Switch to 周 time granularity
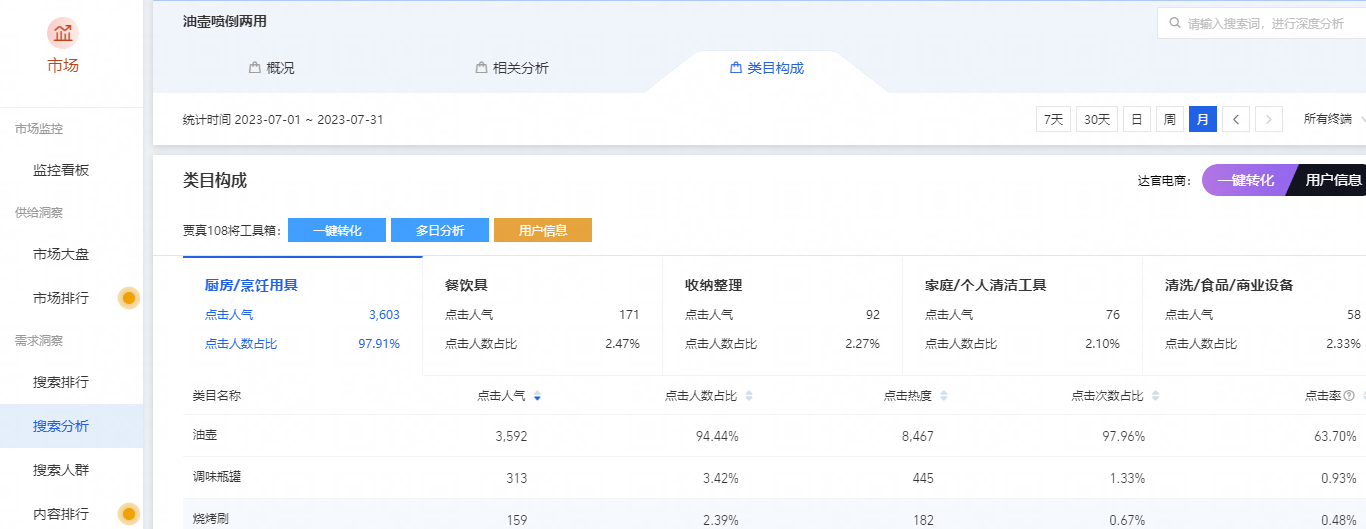1366x529 pixels. pos(1169,120)
